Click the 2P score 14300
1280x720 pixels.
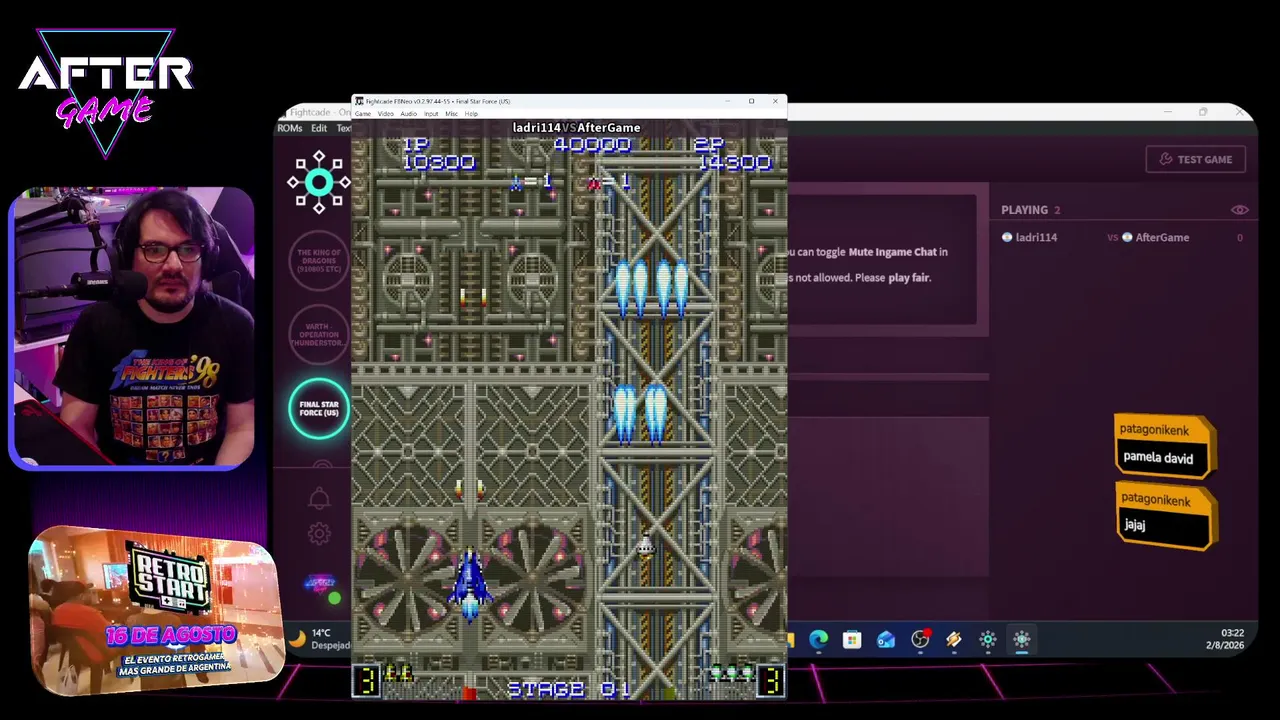735,163
